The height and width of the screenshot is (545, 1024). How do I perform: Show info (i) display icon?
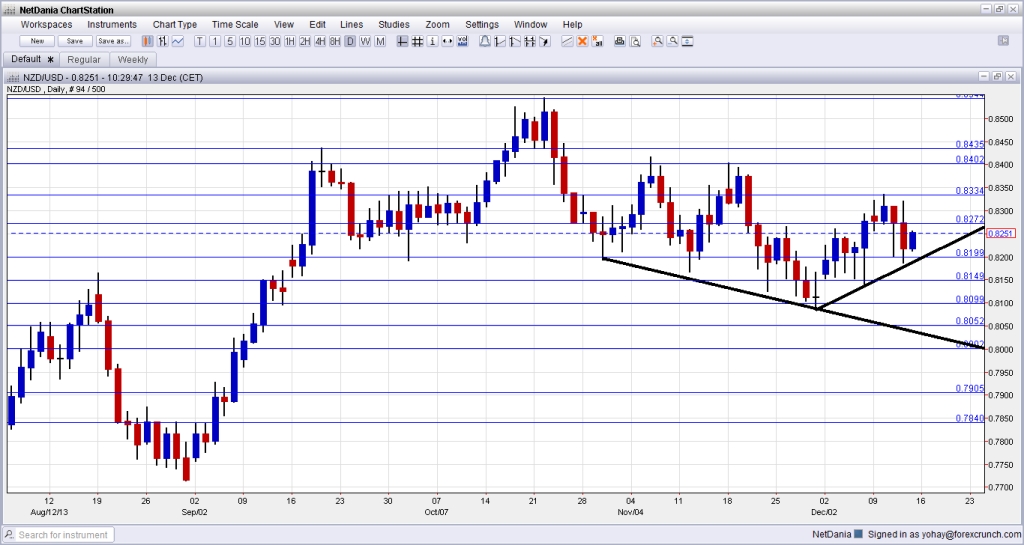pyautogui.click(x=432, y=41)
